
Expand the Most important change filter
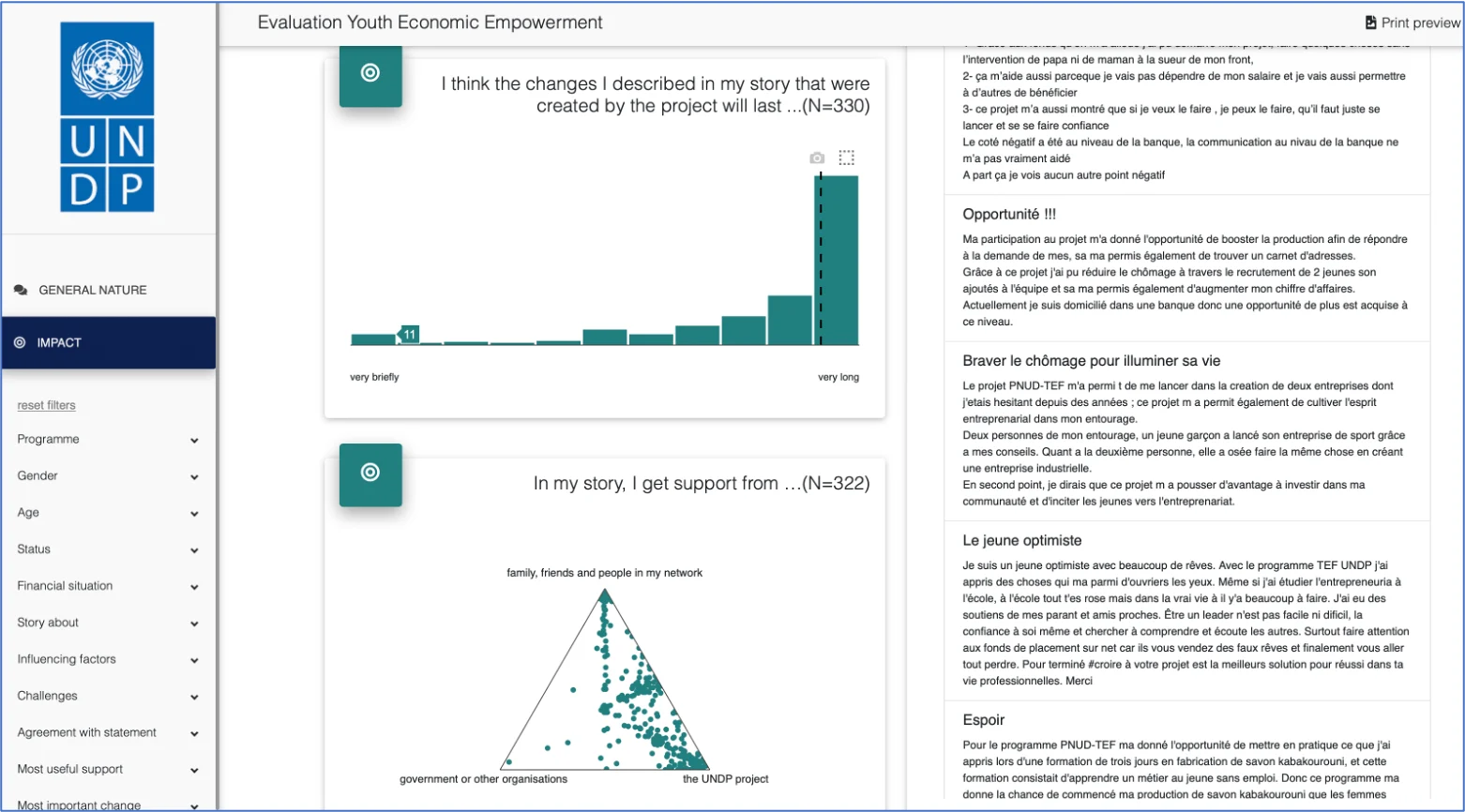coord(108,804)
